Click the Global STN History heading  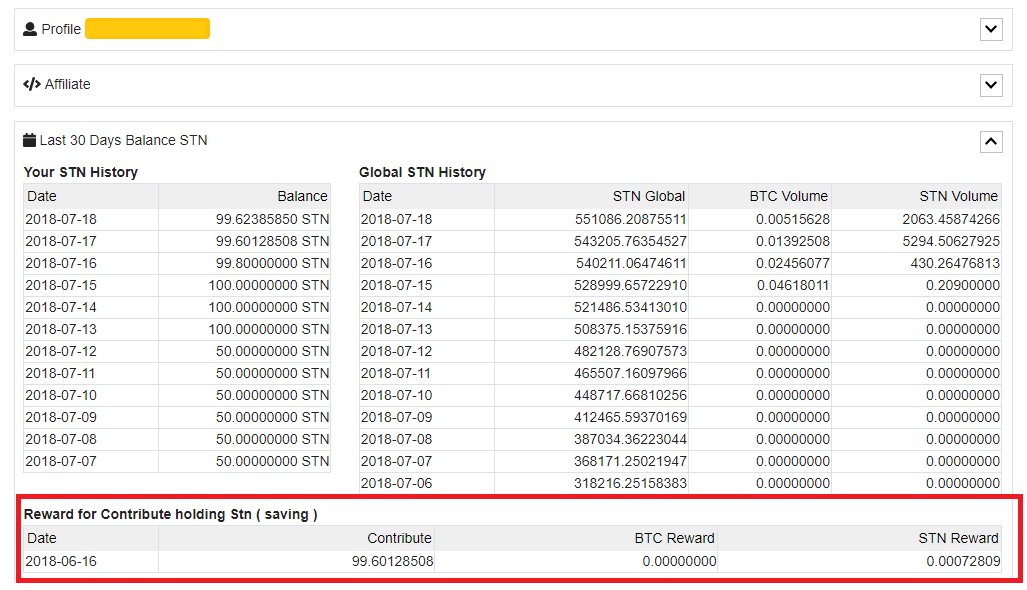point(424,172)
